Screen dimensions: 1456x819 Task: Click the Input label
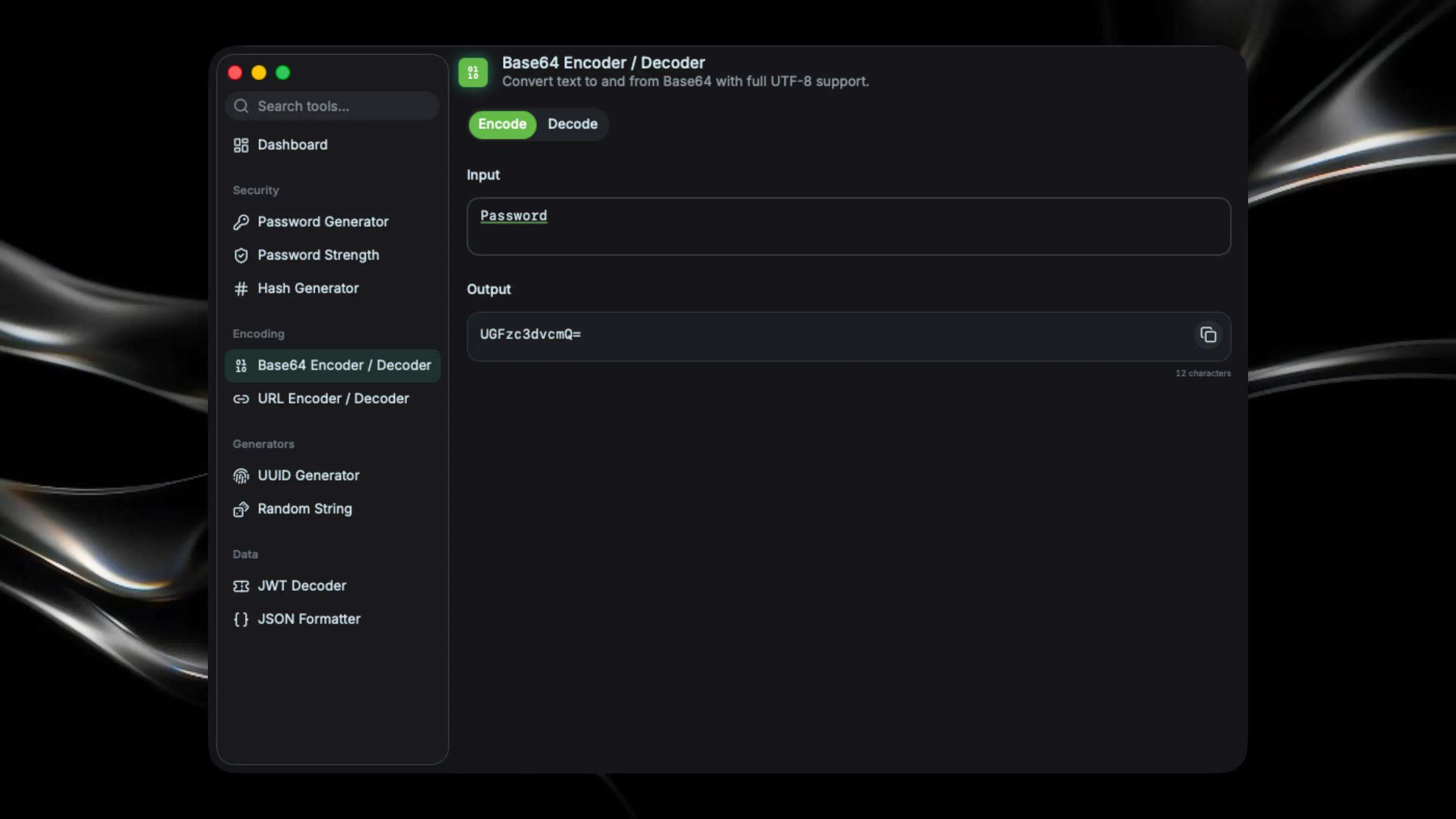pyautogui.click(x=483, y=175)
